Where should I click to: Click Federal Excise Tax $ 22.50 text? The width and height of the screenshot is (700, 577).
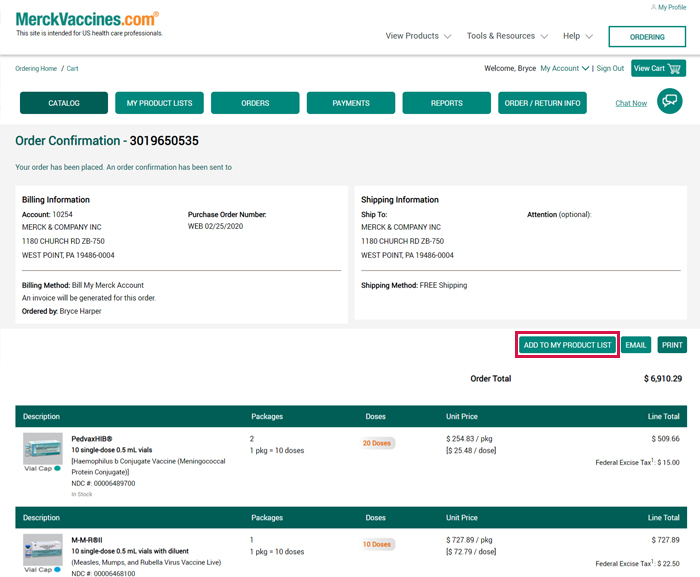pyautogui.click(x=638, y=564)
